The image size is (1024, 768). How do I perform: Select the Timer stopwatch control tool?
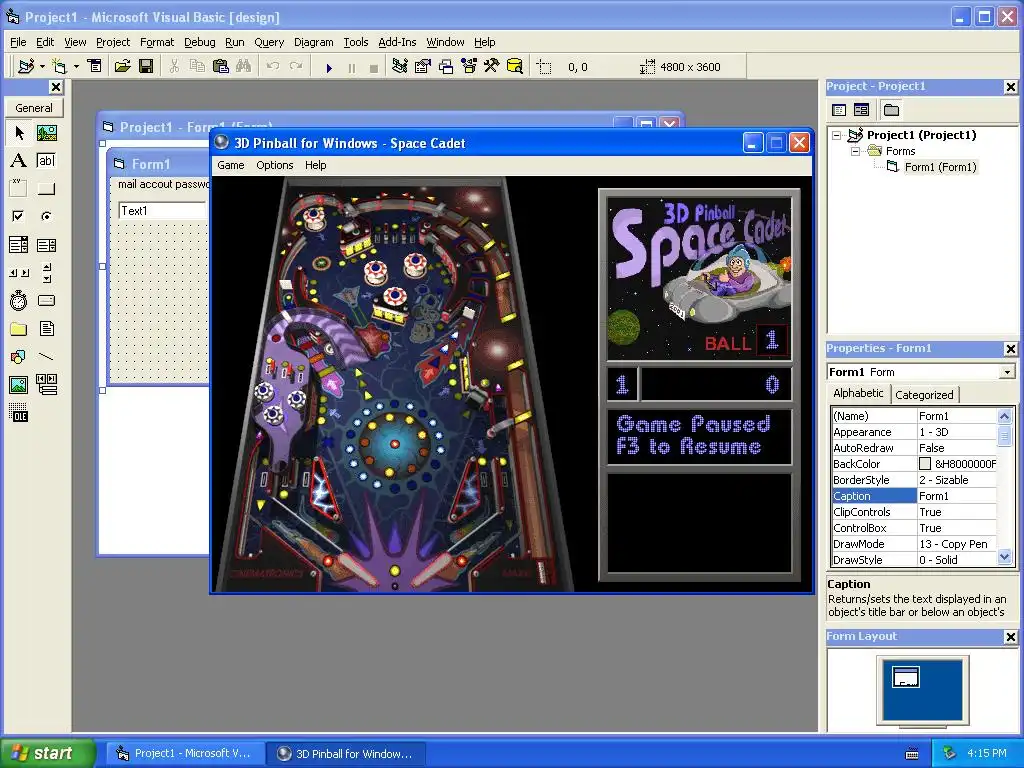point(19,300)
